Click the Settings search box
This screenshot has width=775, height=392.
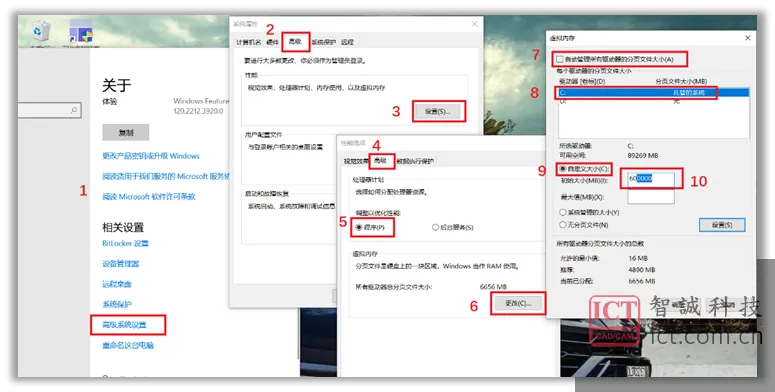click(x=49, y=110)
